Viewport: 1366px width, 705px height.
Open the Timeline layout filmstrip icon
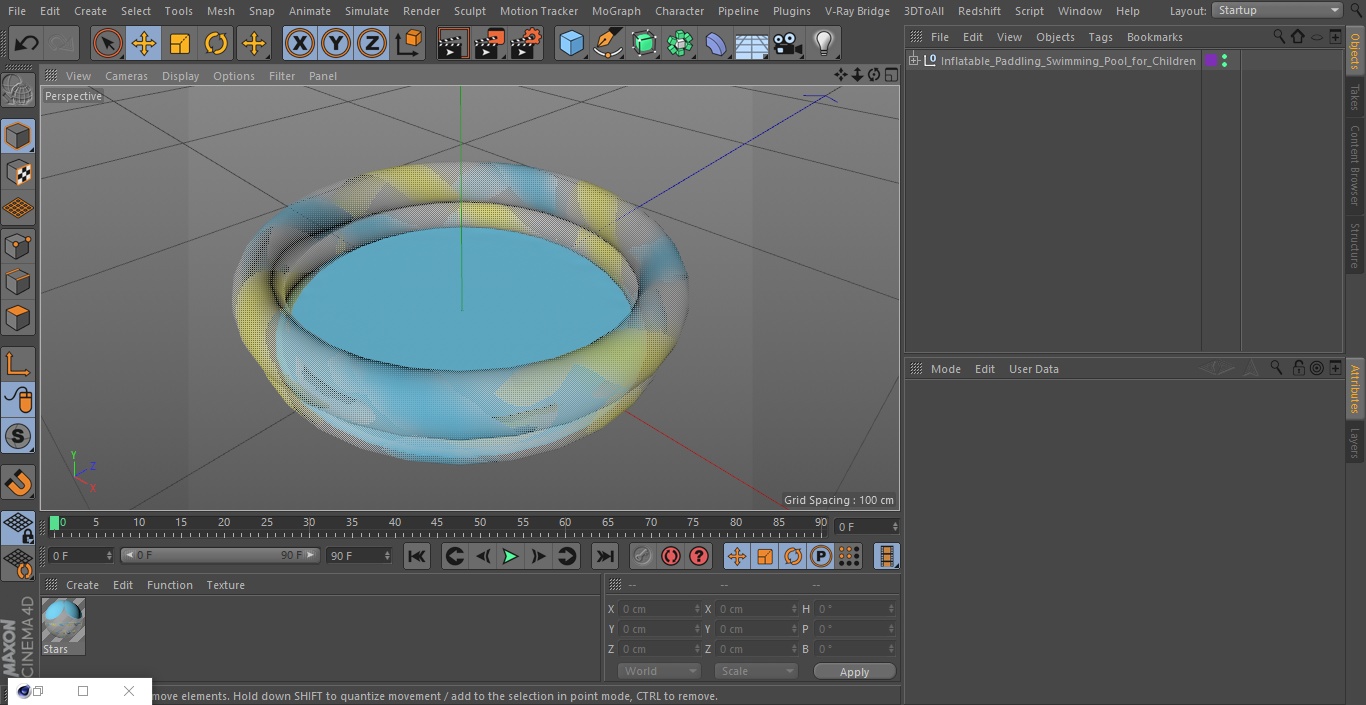pos(886,556)
